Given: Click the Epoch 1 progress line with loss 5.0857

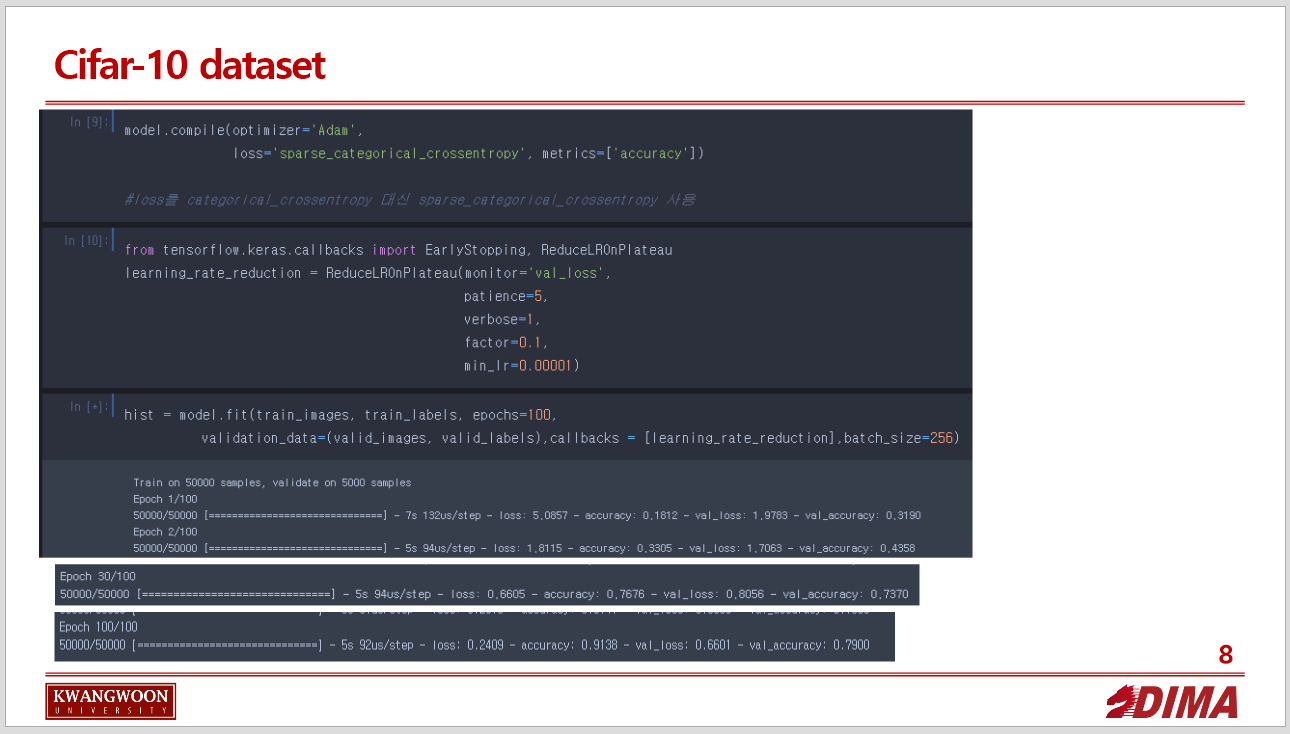Looking at the screenshot, I should point(527,516).
